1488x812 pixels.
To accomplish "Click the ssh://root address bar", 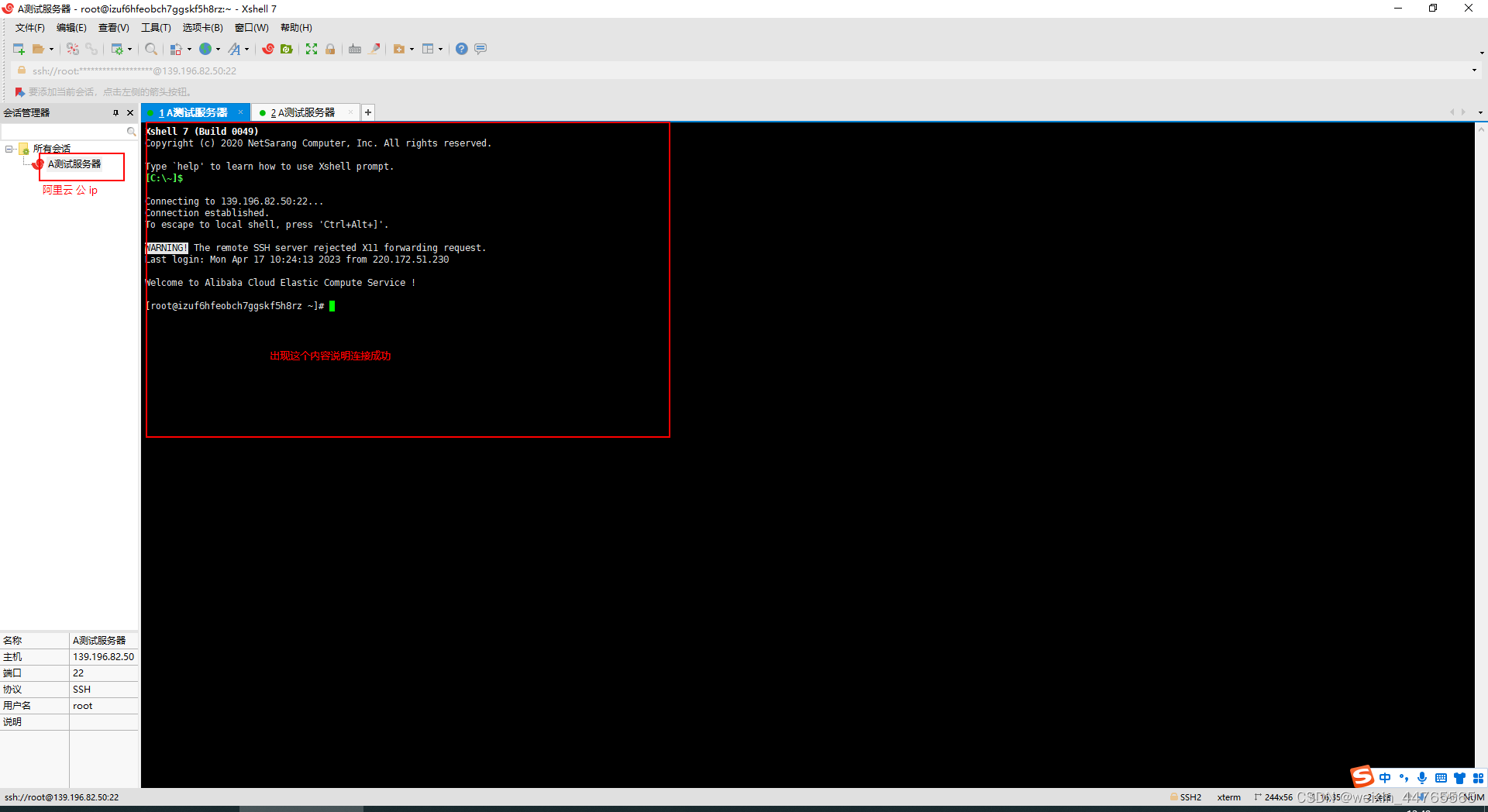I will 744,71.
